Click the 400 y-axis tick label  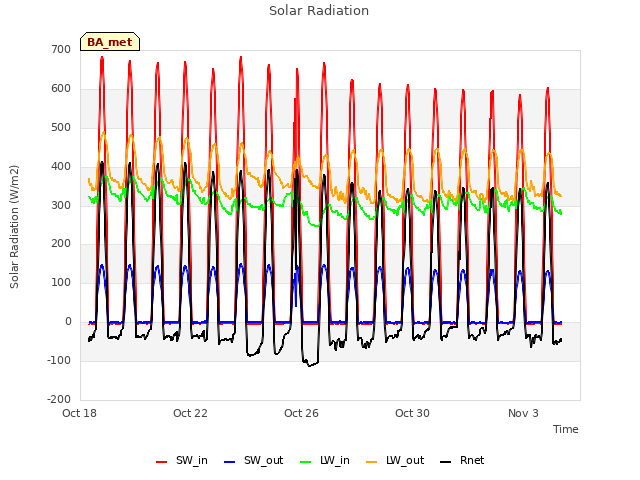coord(61,167)
